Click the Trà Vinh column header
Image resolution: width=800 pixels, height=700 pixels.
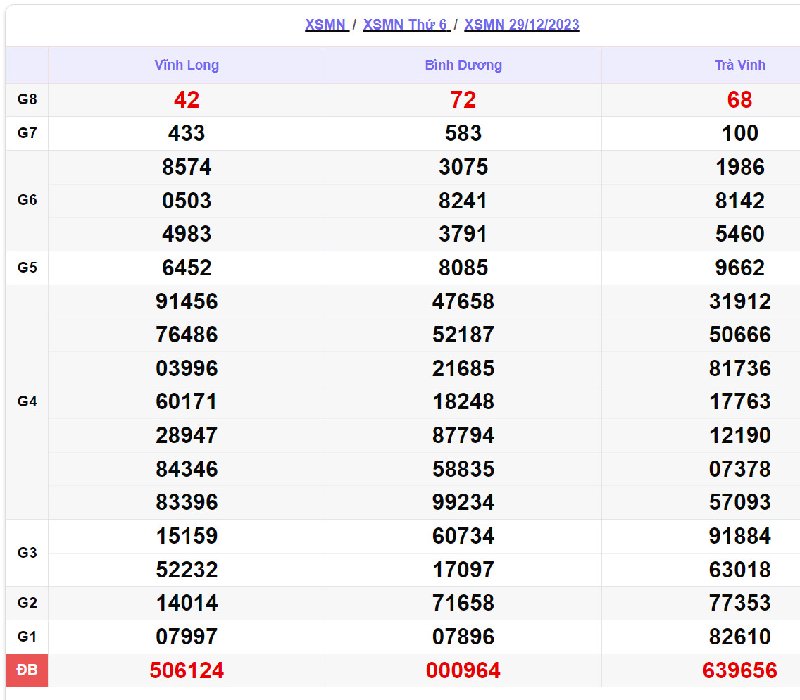[740, 65]
